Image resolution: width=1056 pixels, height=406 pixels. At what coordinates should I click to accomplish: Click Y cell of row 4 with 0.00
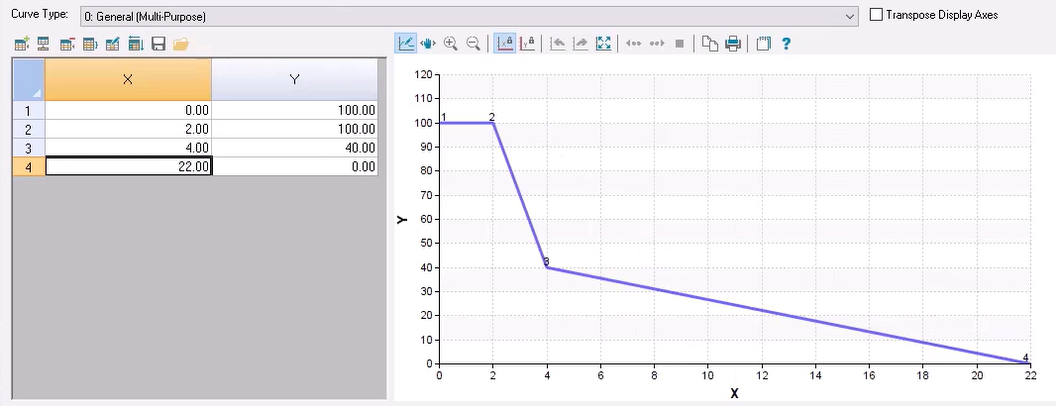[294, 167]
